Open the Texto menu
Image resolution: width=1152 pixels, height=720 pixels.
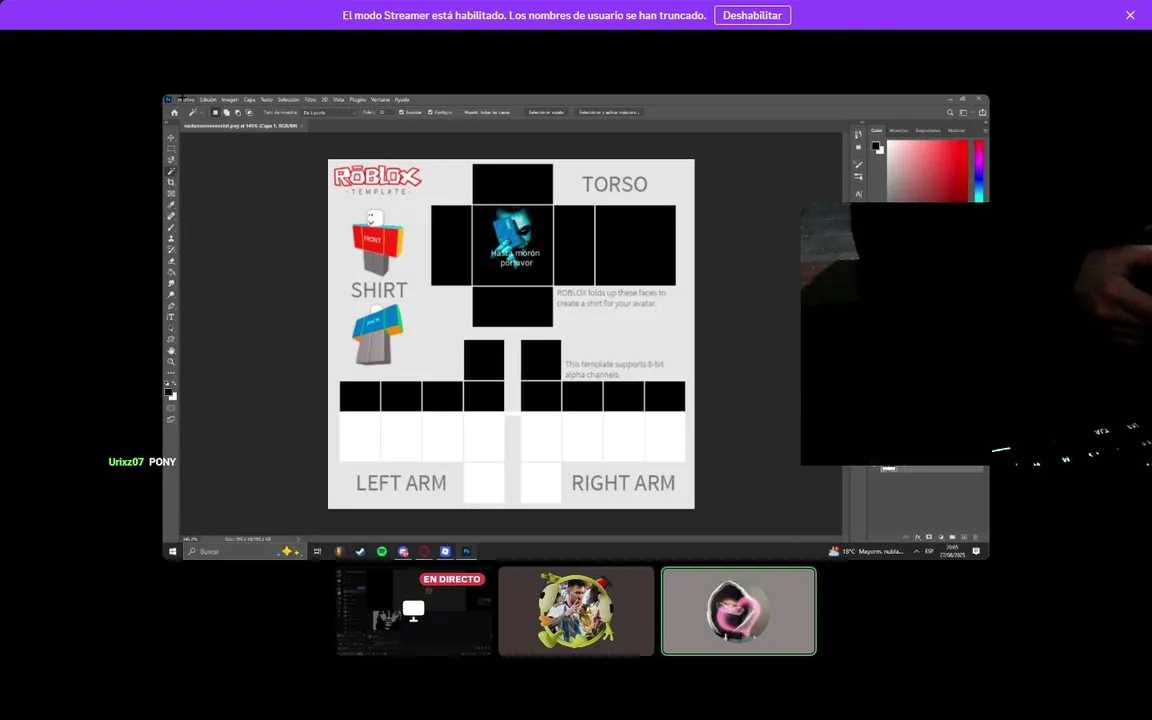tap(266, 99)
